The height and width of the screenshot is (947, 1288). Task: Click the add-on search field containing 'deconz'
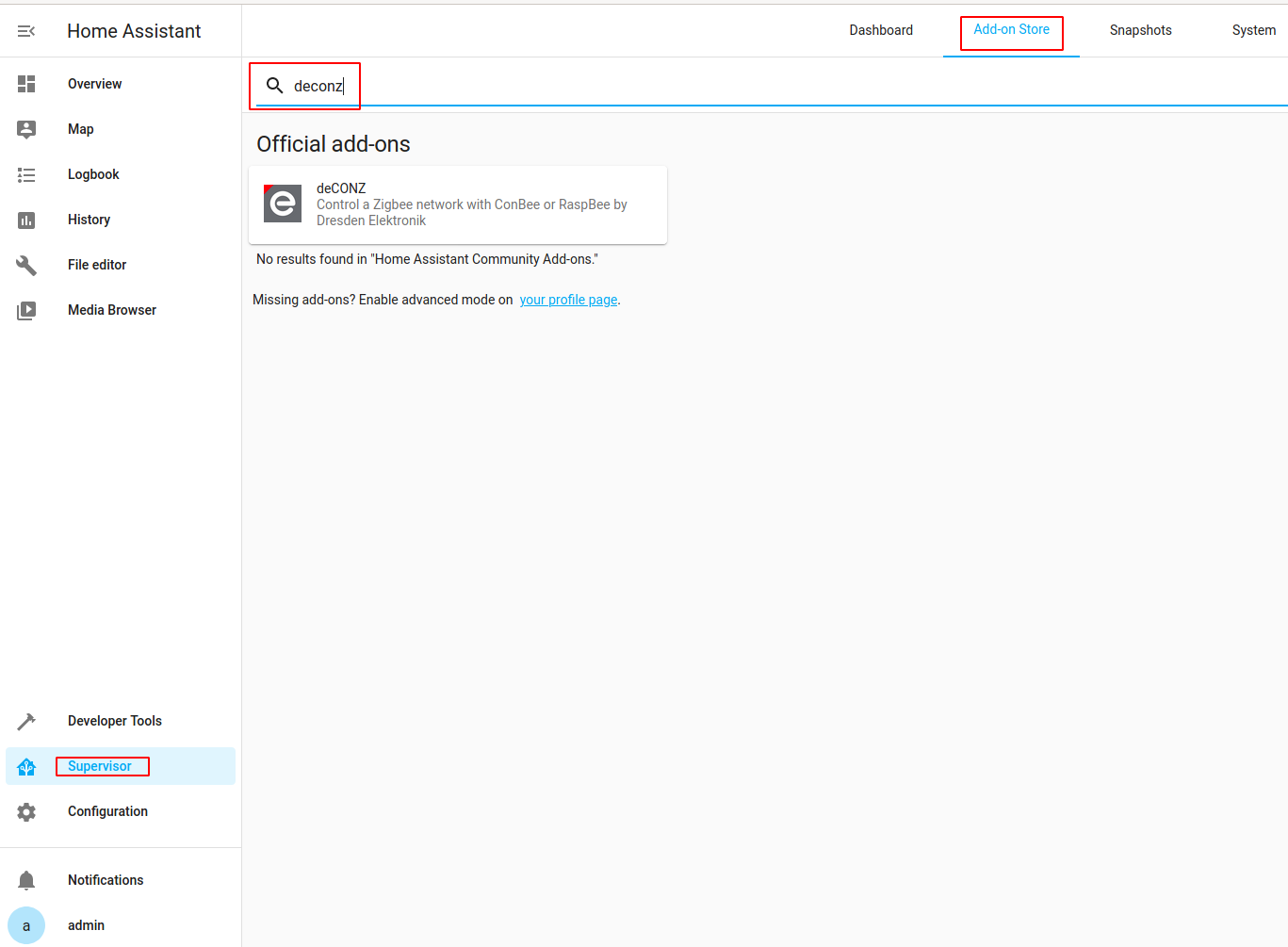point(754,86)
